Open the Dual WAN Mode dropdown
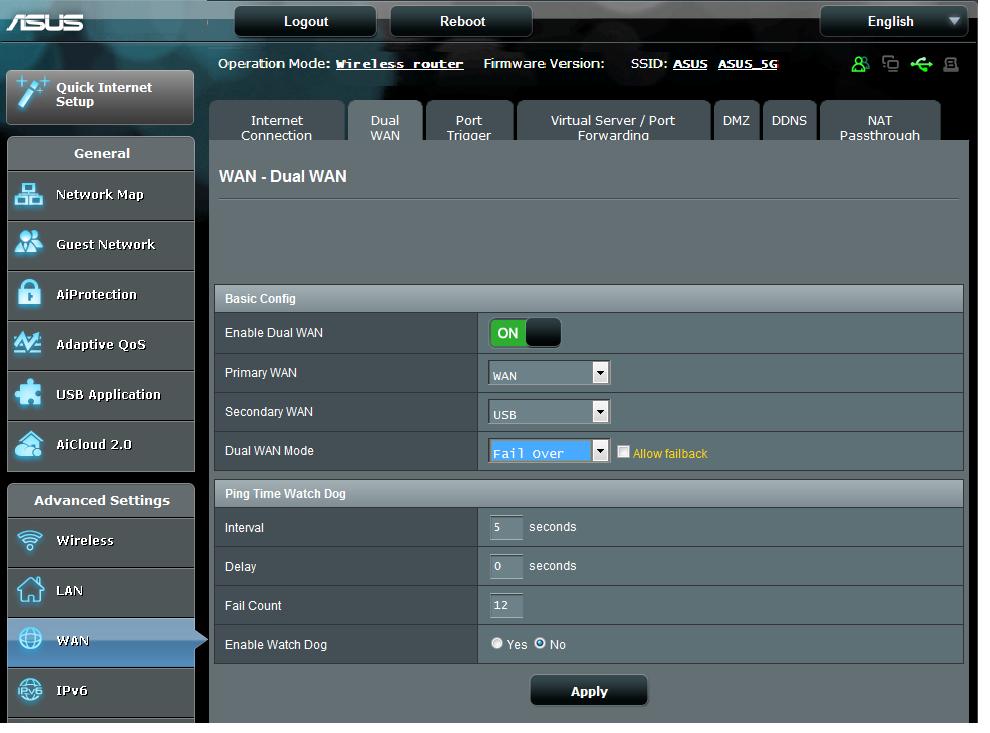This screenshot has height=733, width=990. pyautogui.click(x=549, y=451)
